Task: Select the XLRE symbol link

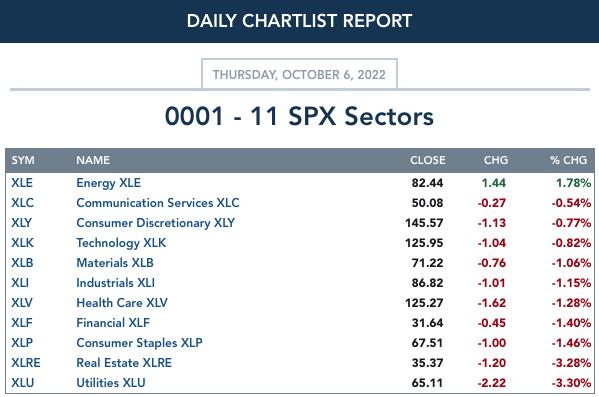Action: (26, 363)
